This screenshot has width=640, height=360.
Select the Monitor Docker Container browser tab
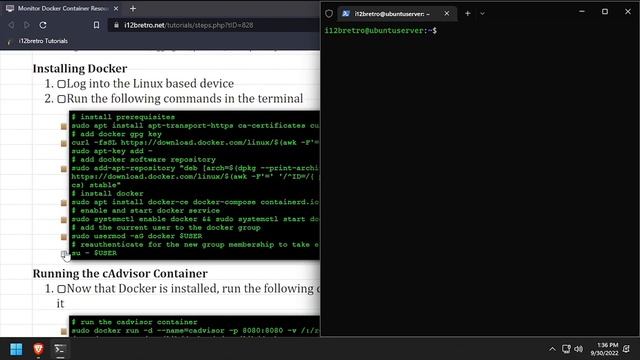pos(61,9)
